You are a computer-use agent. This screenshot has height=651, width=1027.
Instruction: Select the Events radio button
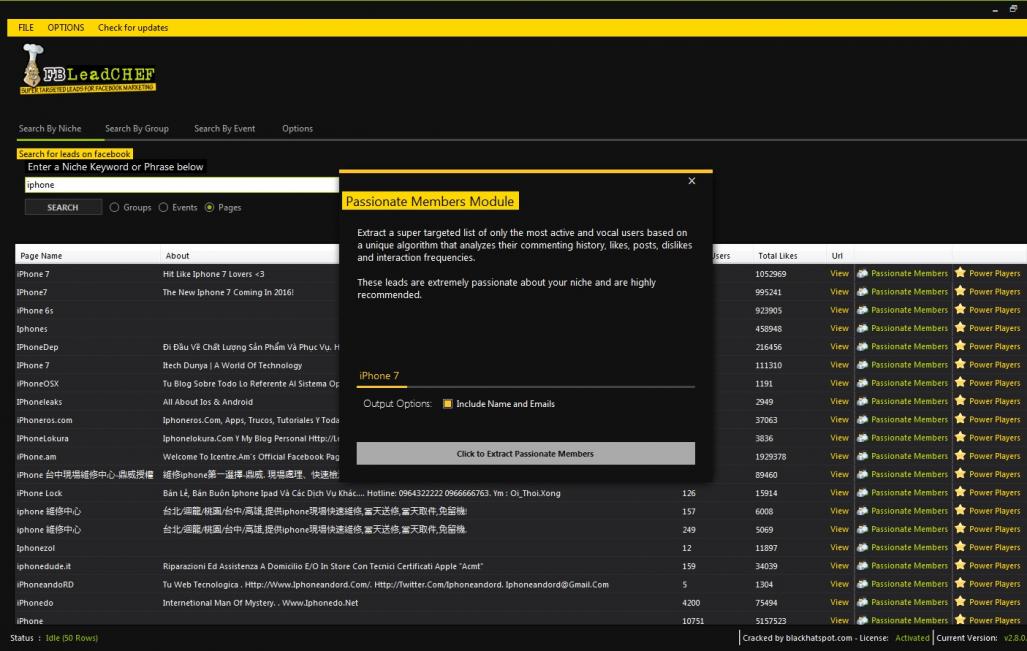point(164,208)
